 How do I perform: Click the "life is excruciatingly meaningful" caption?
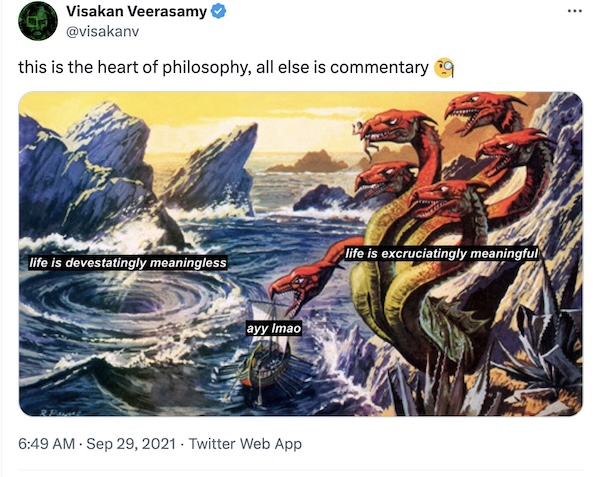tap(442, 254)
